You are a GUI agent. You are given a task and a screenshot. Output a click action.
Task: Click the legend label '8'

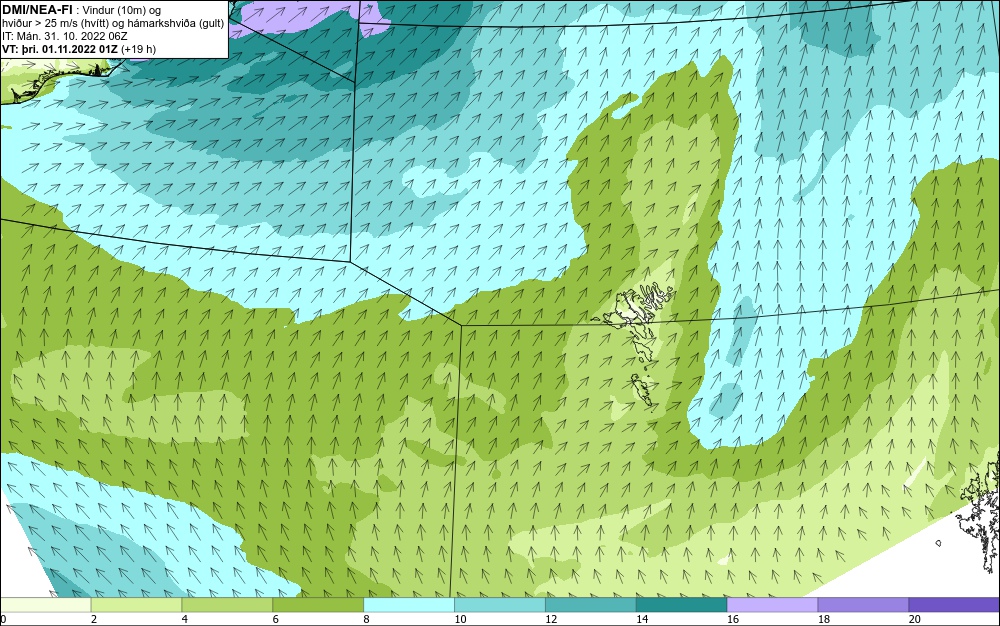click(367, 619)
